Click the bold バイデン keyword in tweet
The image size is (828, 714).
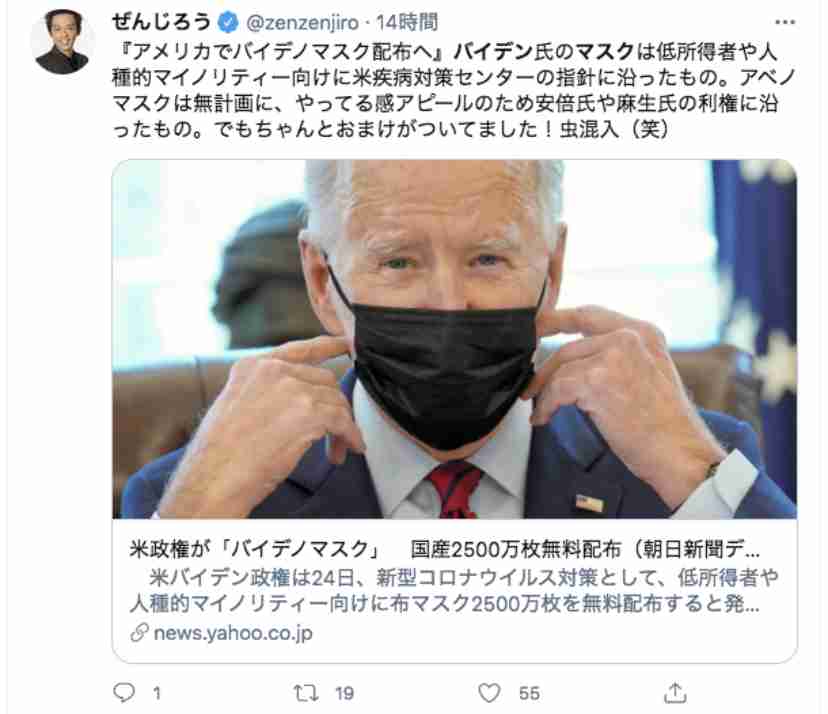493,52
